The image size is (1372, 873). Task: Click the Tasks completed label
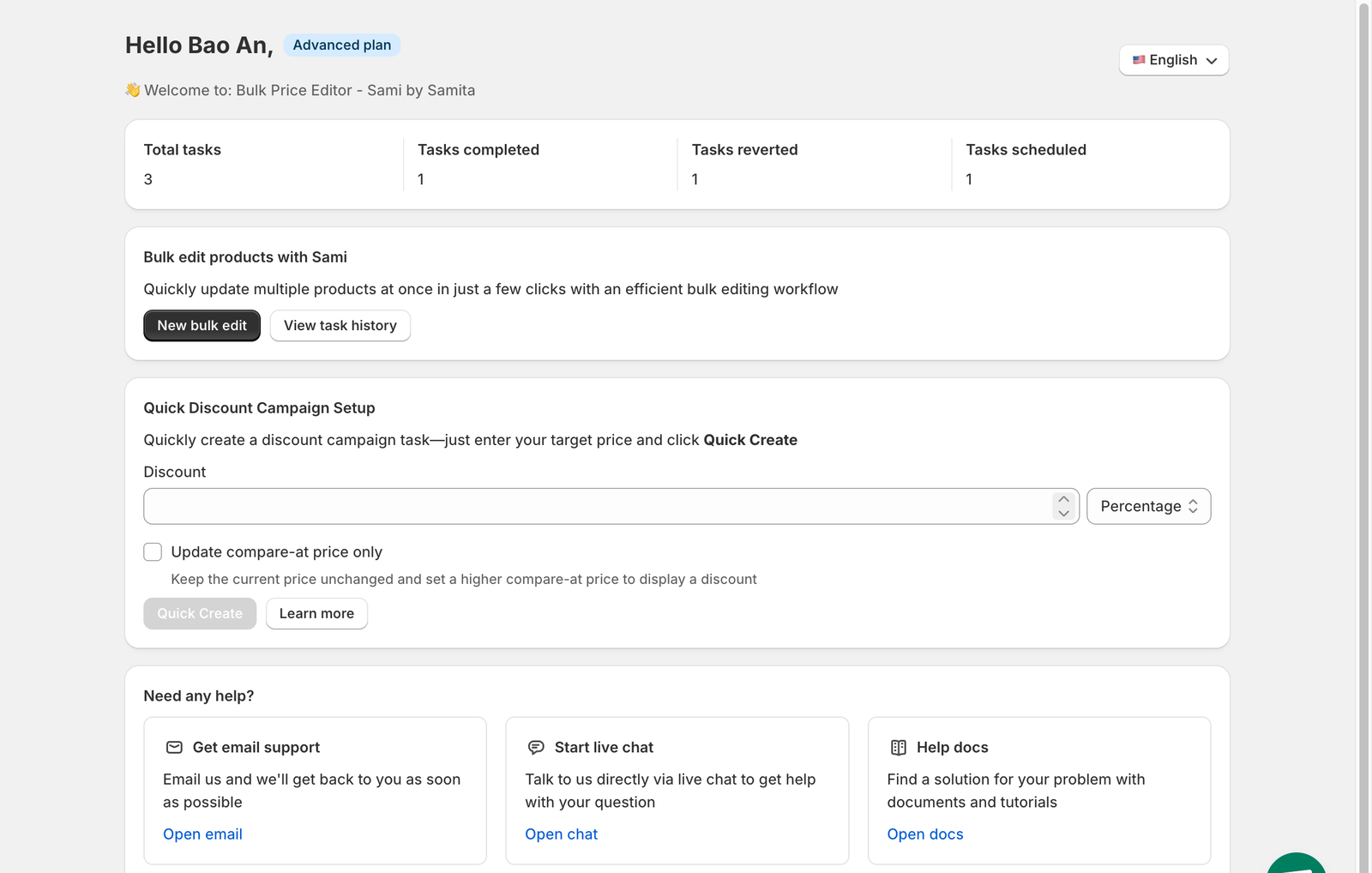click(478, 150)
